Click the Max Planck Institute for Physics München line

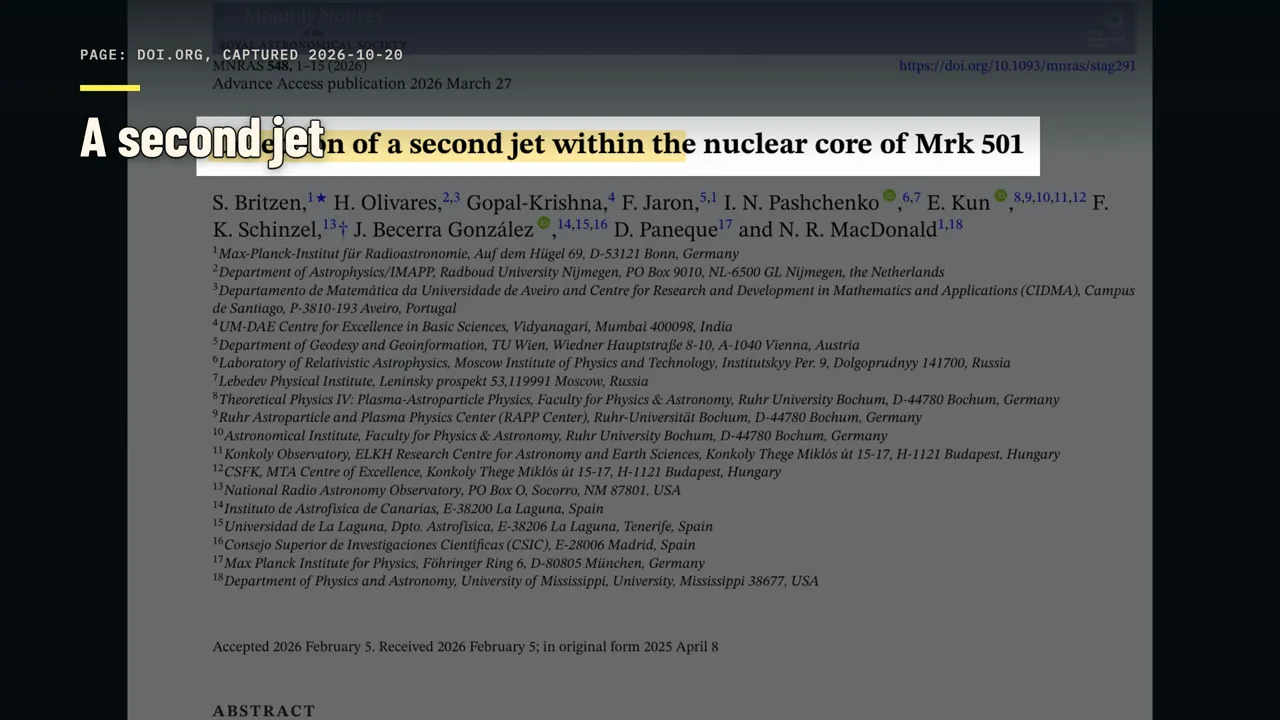pos(458,563)
